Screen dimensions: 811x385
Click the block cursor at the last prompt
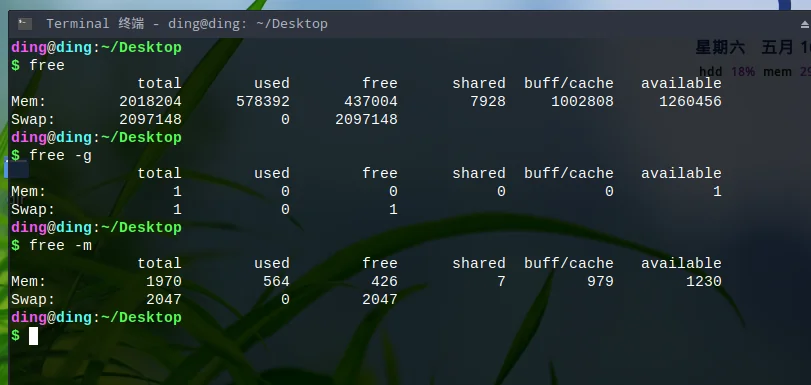click(33, 336)
